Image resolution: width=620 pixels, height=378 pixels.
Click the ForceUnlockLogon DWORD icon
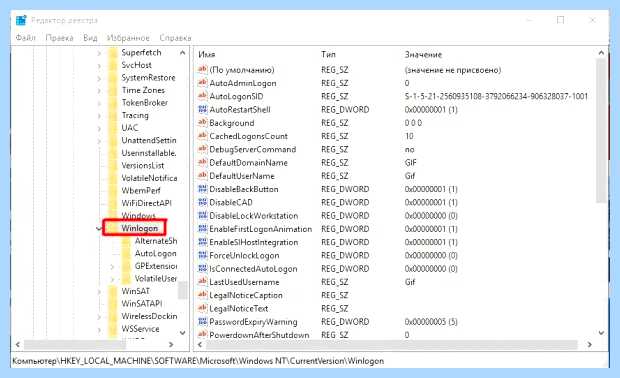(x=202, y=255)
